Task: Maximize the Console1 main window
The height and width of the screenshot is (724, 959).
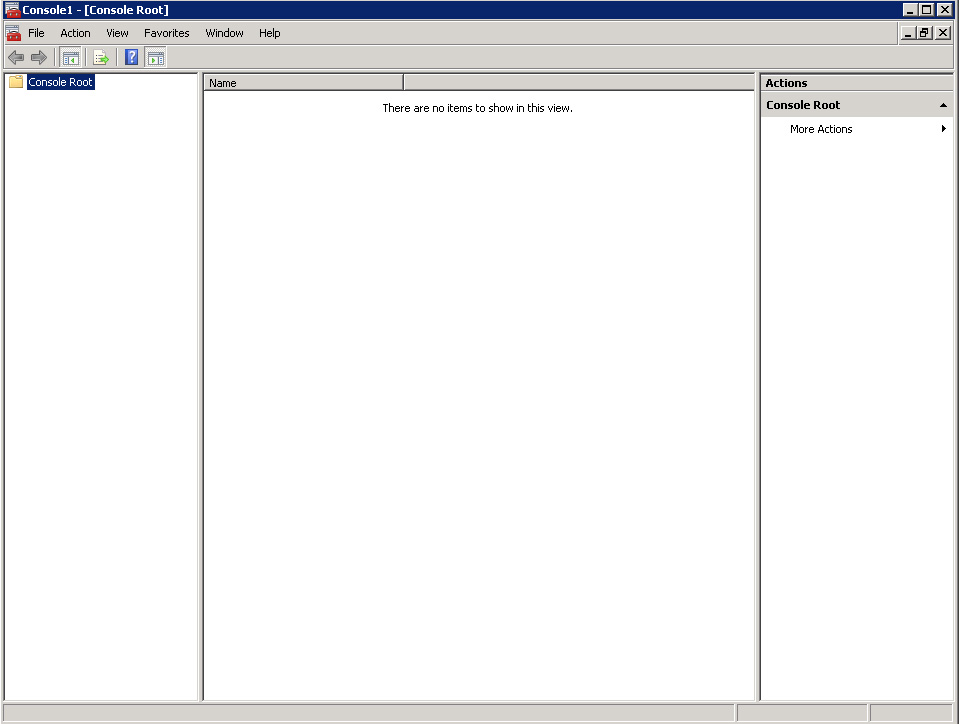Action: tap(927, 10)
